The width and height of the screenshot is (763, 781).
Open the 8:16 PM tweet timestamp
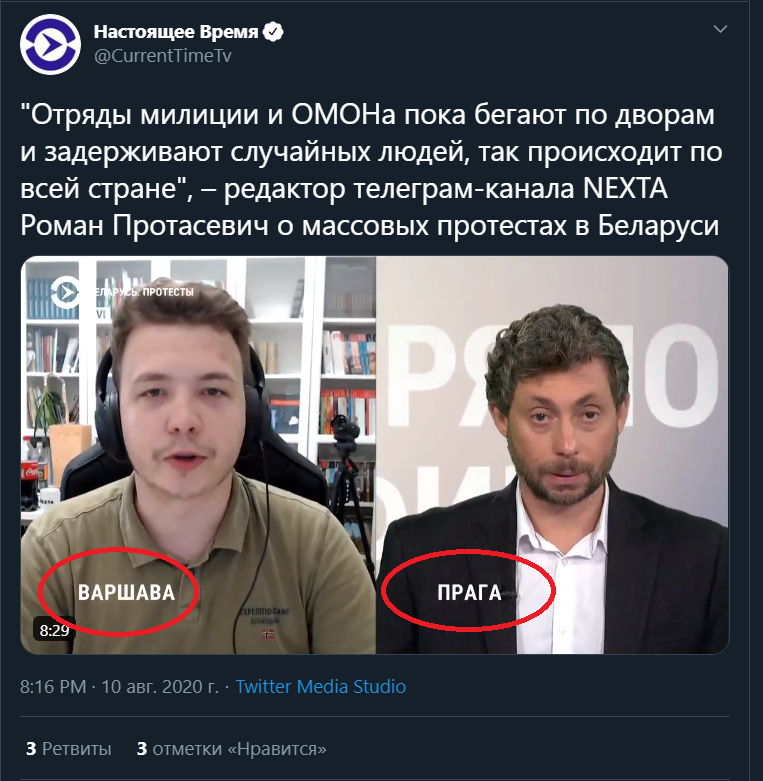pyautogui.click(x=53, y=686)
